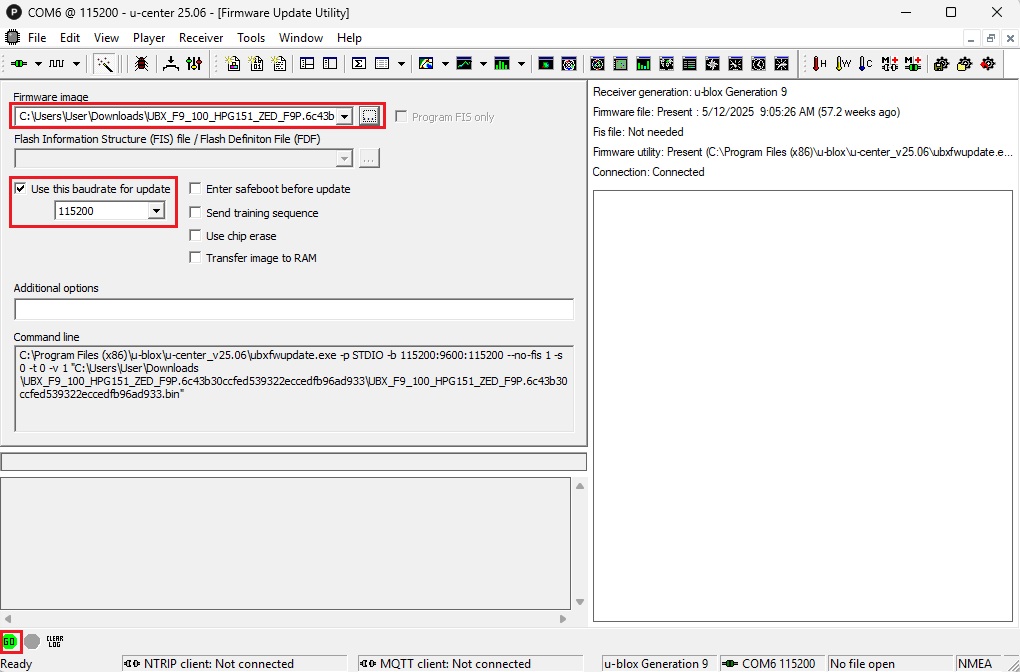Click inside the Command line text box
Viewport: 1020px width, 672px height.
coord(294,388)
